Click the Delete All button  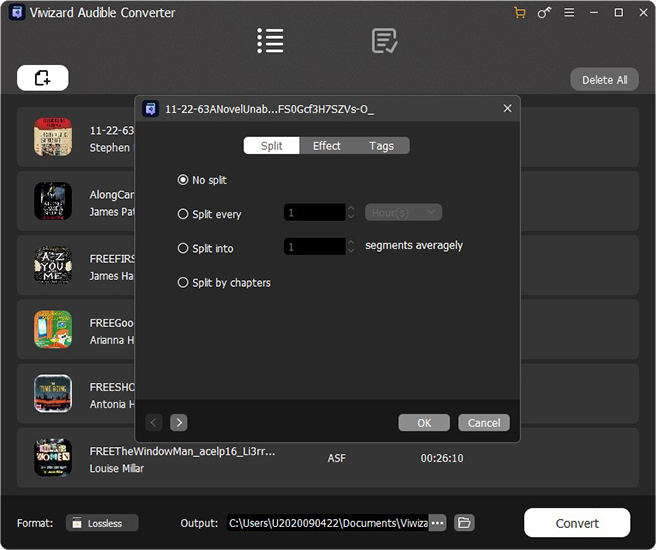605,79
